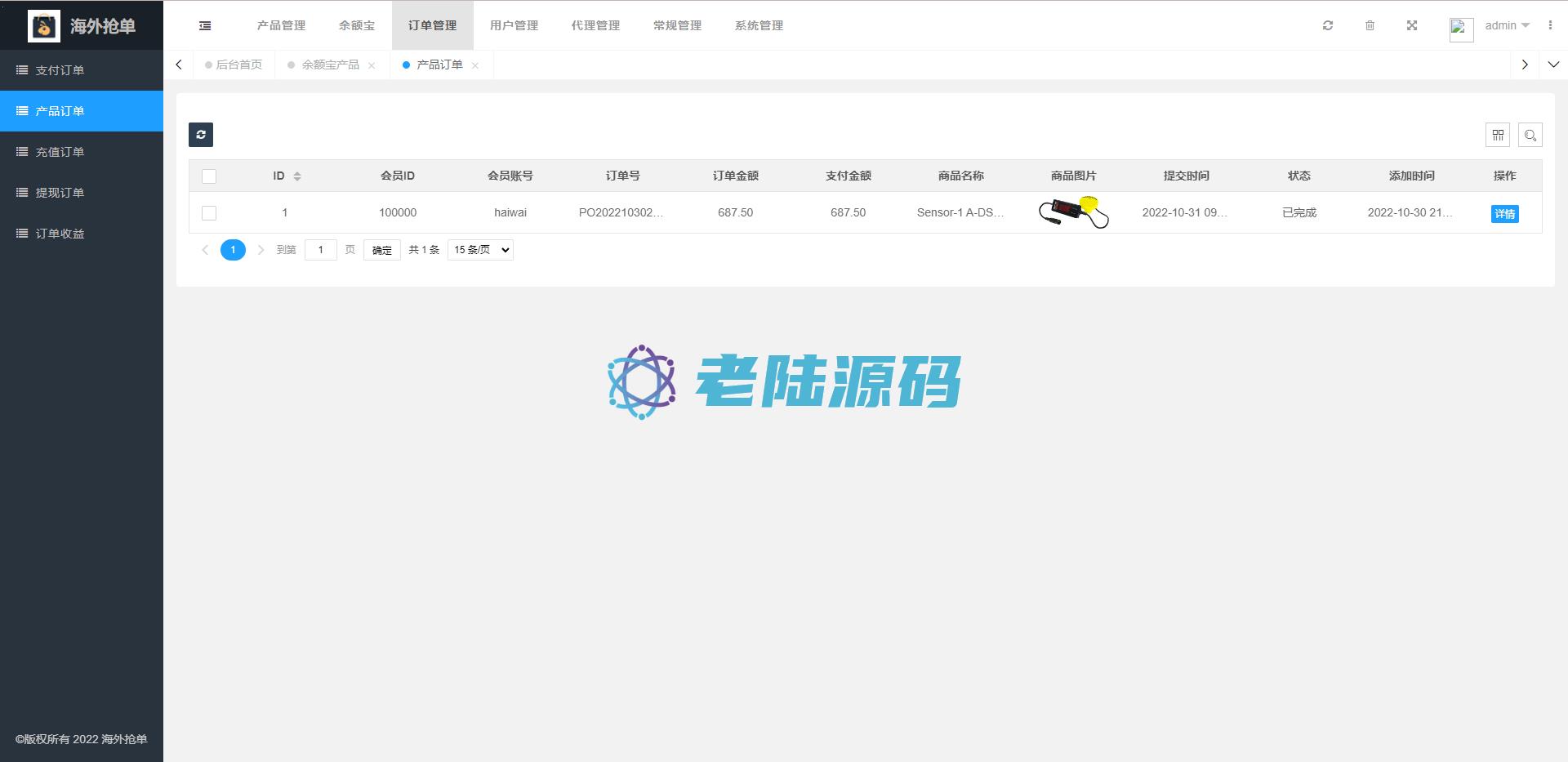The height and width of the screenshot is (762, 1568).
Task: Collapse the sidebar with the menu fold icon
Action: point(205,26)
